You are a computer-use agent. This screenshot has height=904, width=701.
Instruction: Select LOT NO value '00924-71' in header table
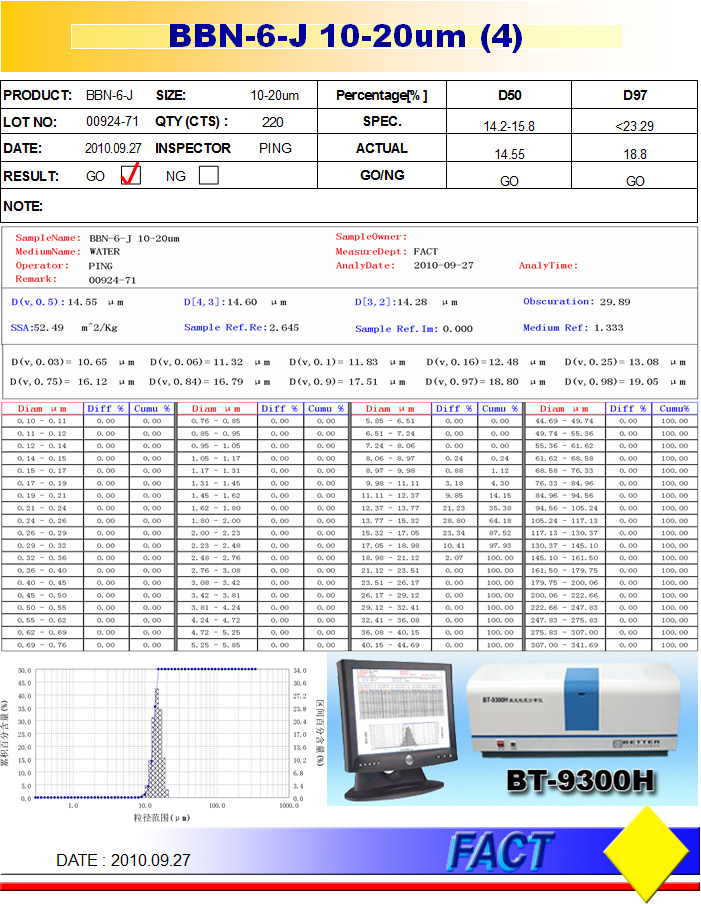coord(112,122)
